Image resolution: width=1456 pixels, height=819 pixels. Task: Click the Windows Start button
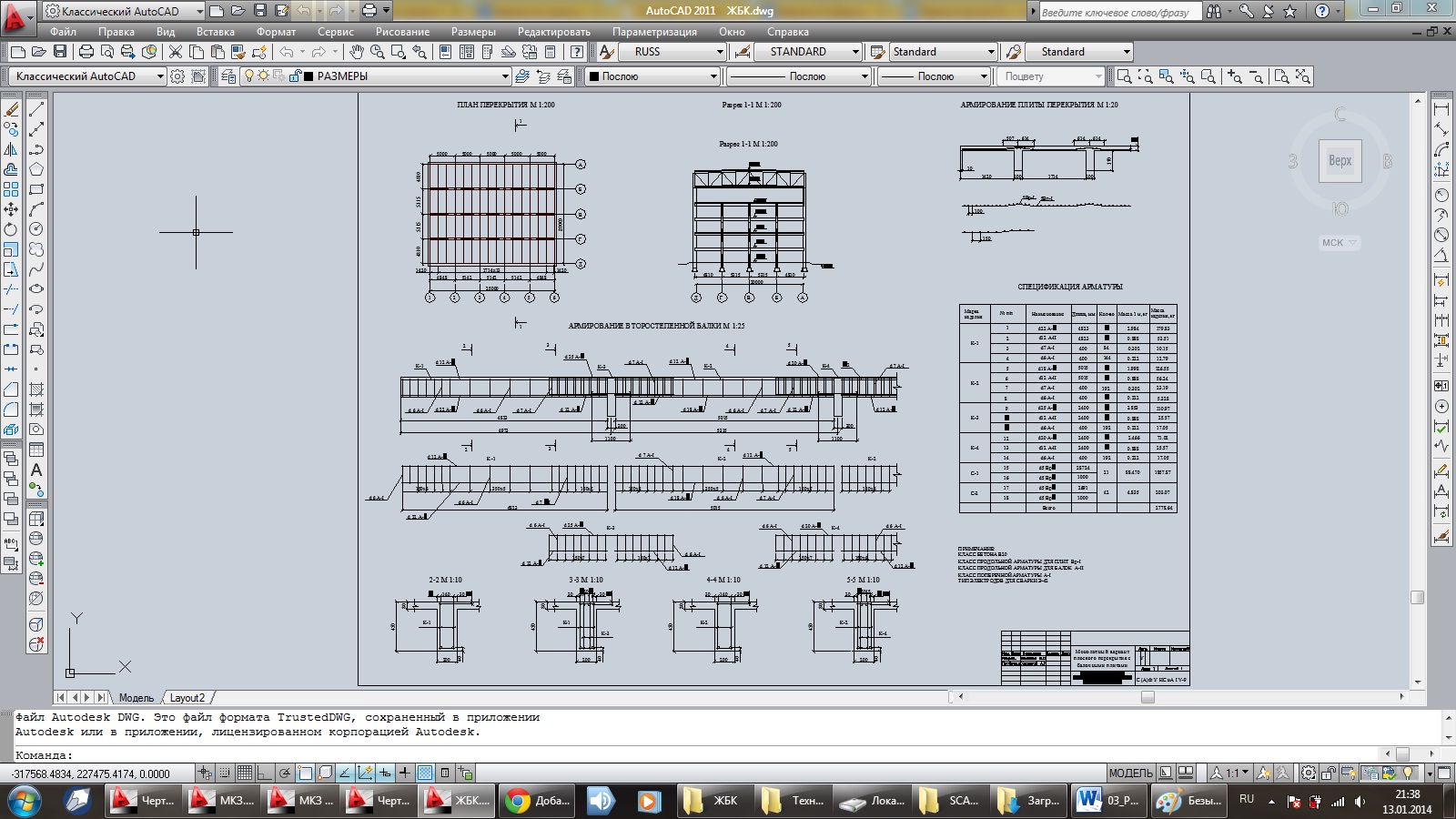25,801
